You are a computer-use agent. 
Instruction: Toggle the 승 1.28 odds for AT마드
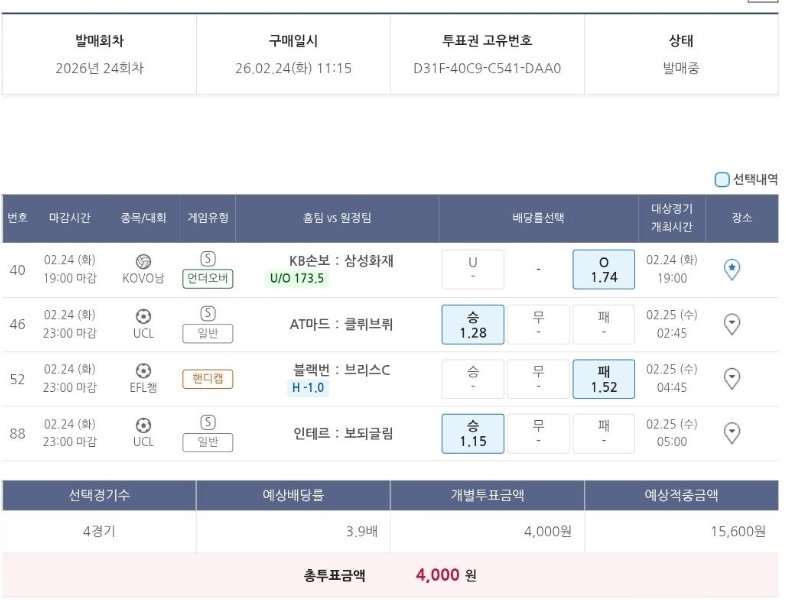(472, 324)
